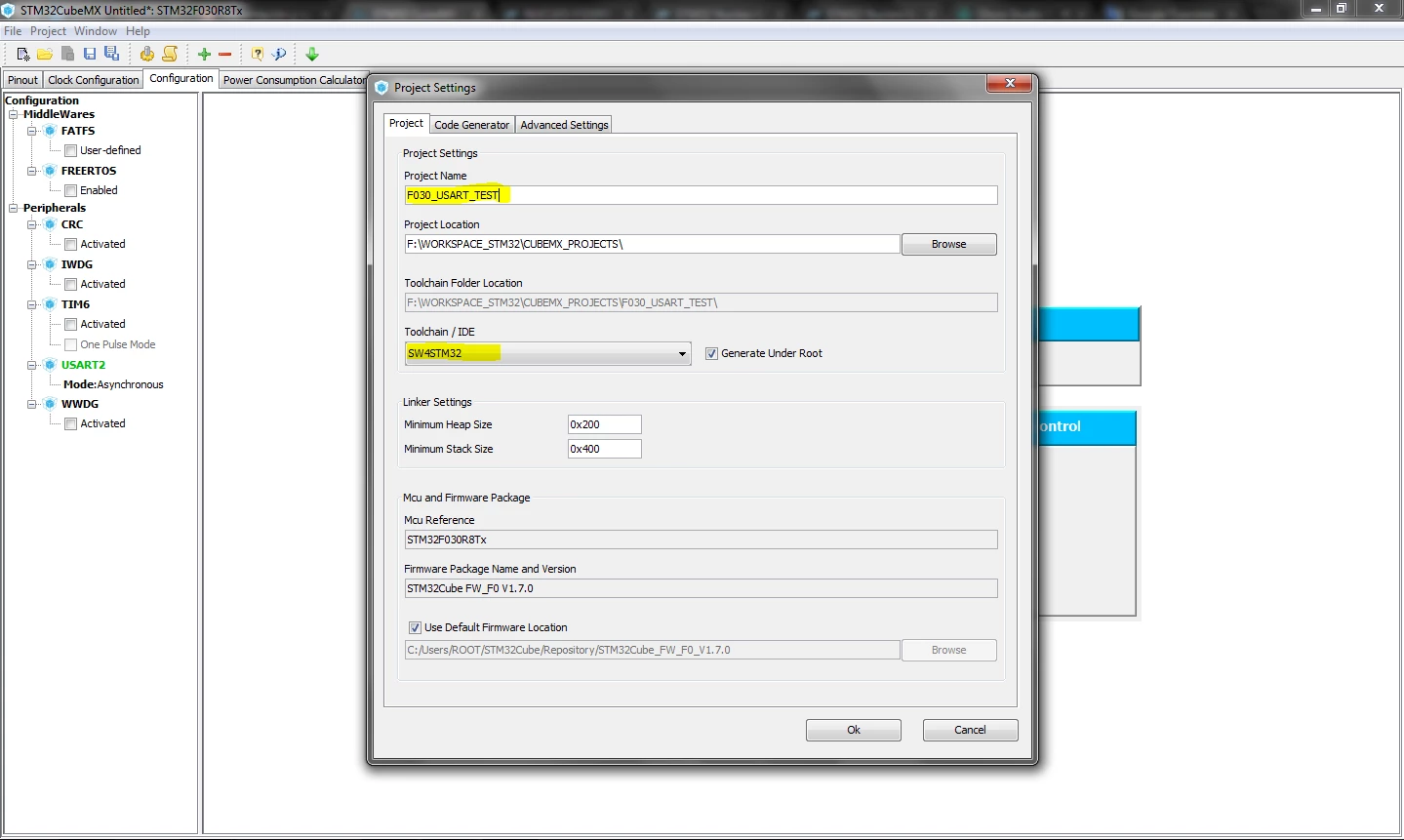Click the Open Project folder icon

(45, 54)
